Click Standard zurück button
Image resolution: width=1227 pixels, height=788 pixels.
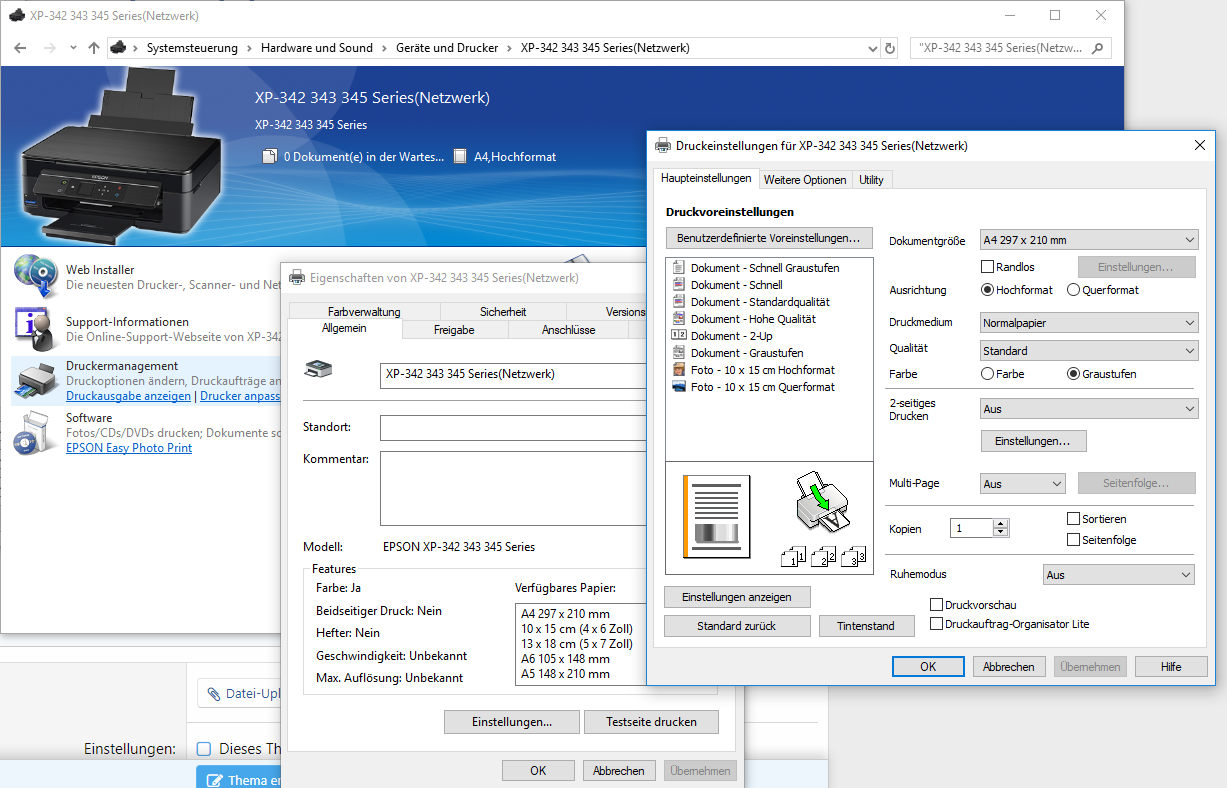pyautogui.click(x=737, y=626)
